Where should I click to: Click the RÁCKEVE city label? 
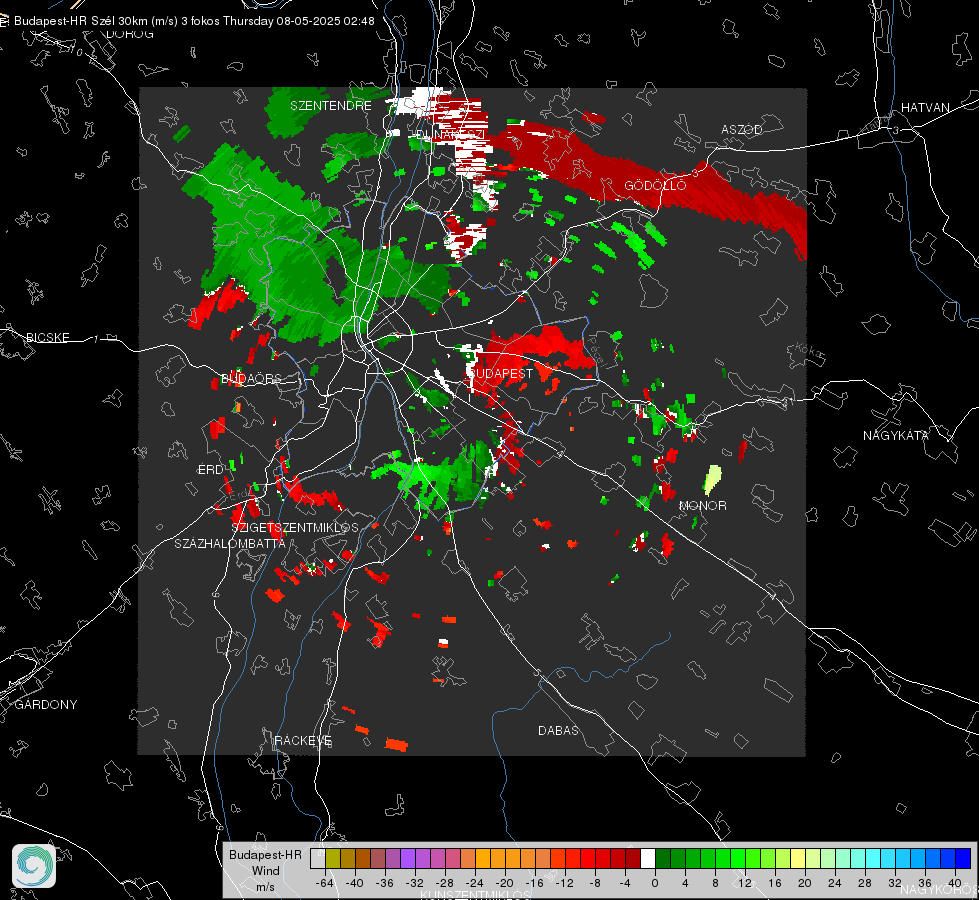point(303,741)
